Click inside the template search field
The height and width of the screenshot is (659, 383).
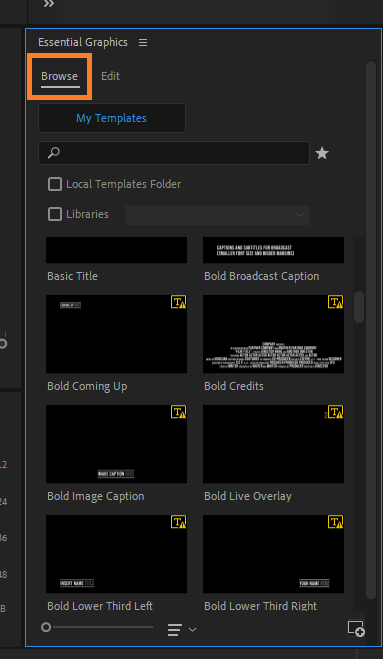point(174,153)
